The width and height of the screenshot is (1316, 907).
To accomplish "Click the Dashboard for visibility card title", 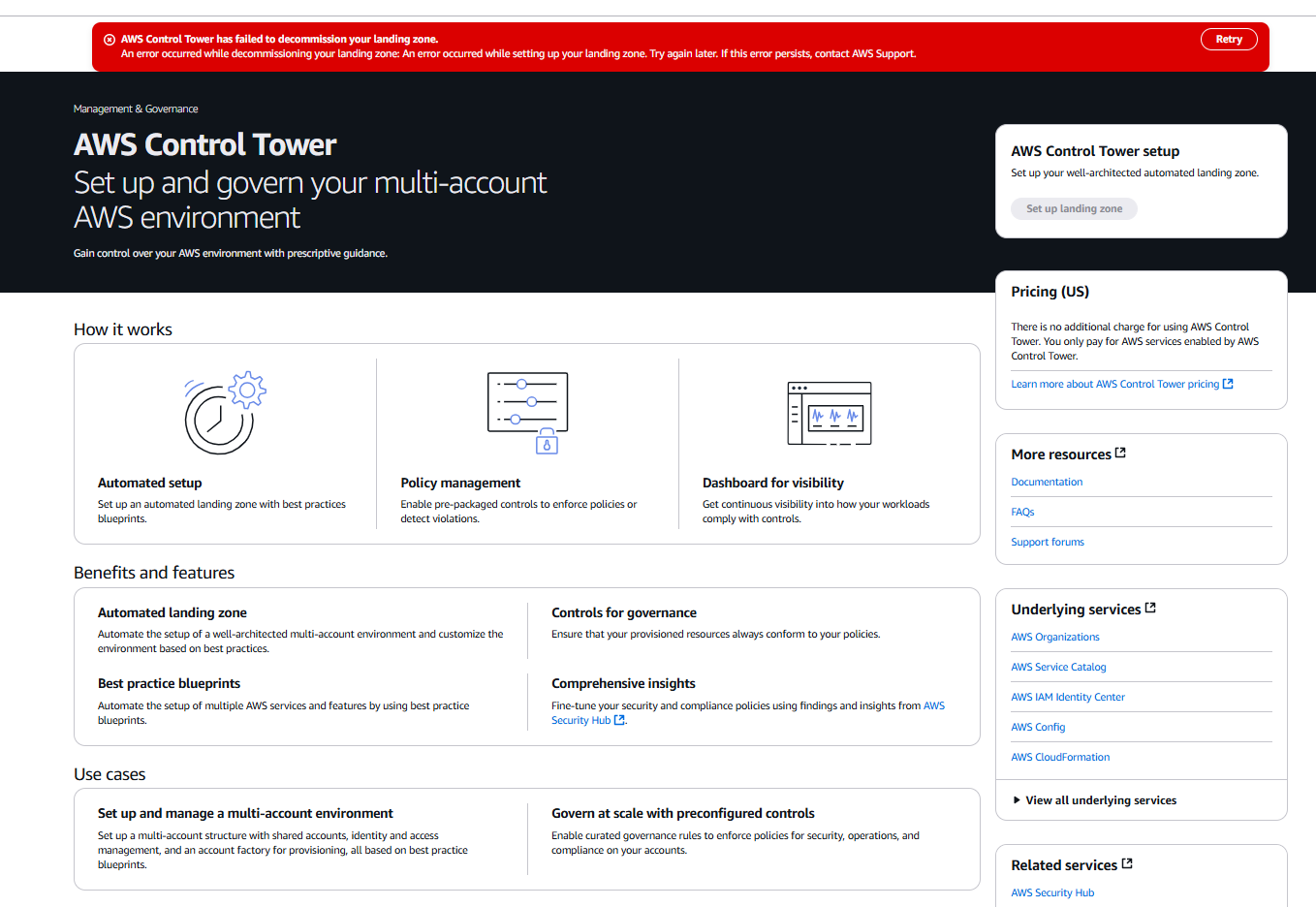I will pos(773,483).
